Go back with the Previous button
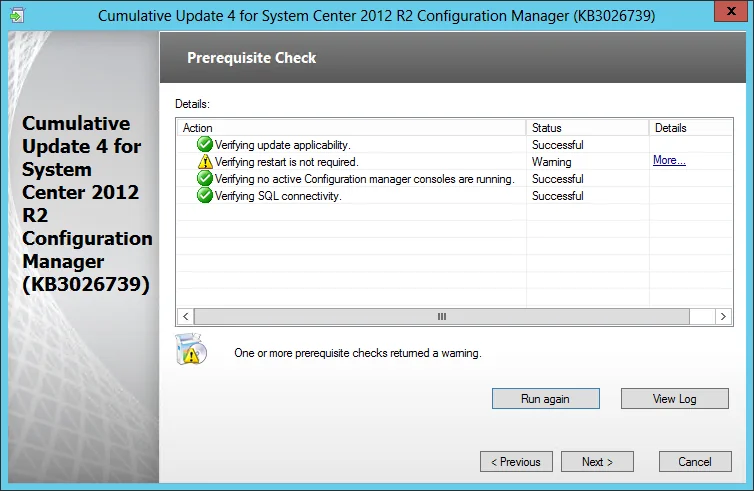 point(516,462)
